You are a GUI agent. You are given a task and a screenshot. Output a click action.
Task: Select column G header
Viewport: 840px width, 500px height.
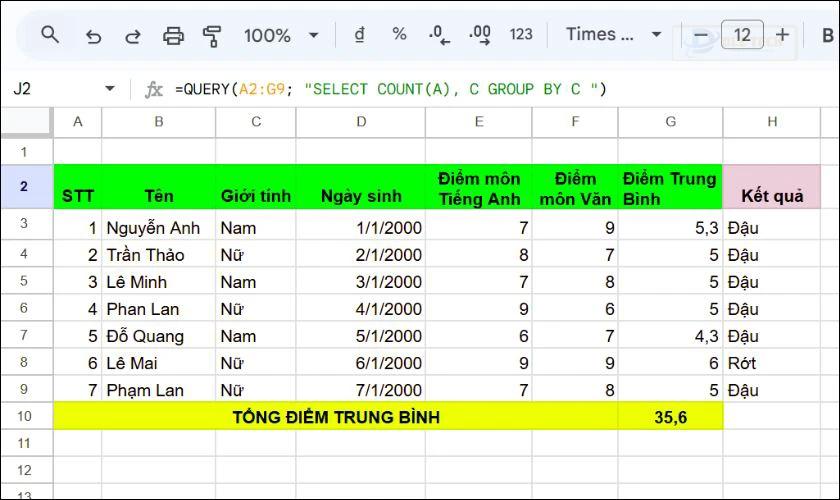[671, 122]
